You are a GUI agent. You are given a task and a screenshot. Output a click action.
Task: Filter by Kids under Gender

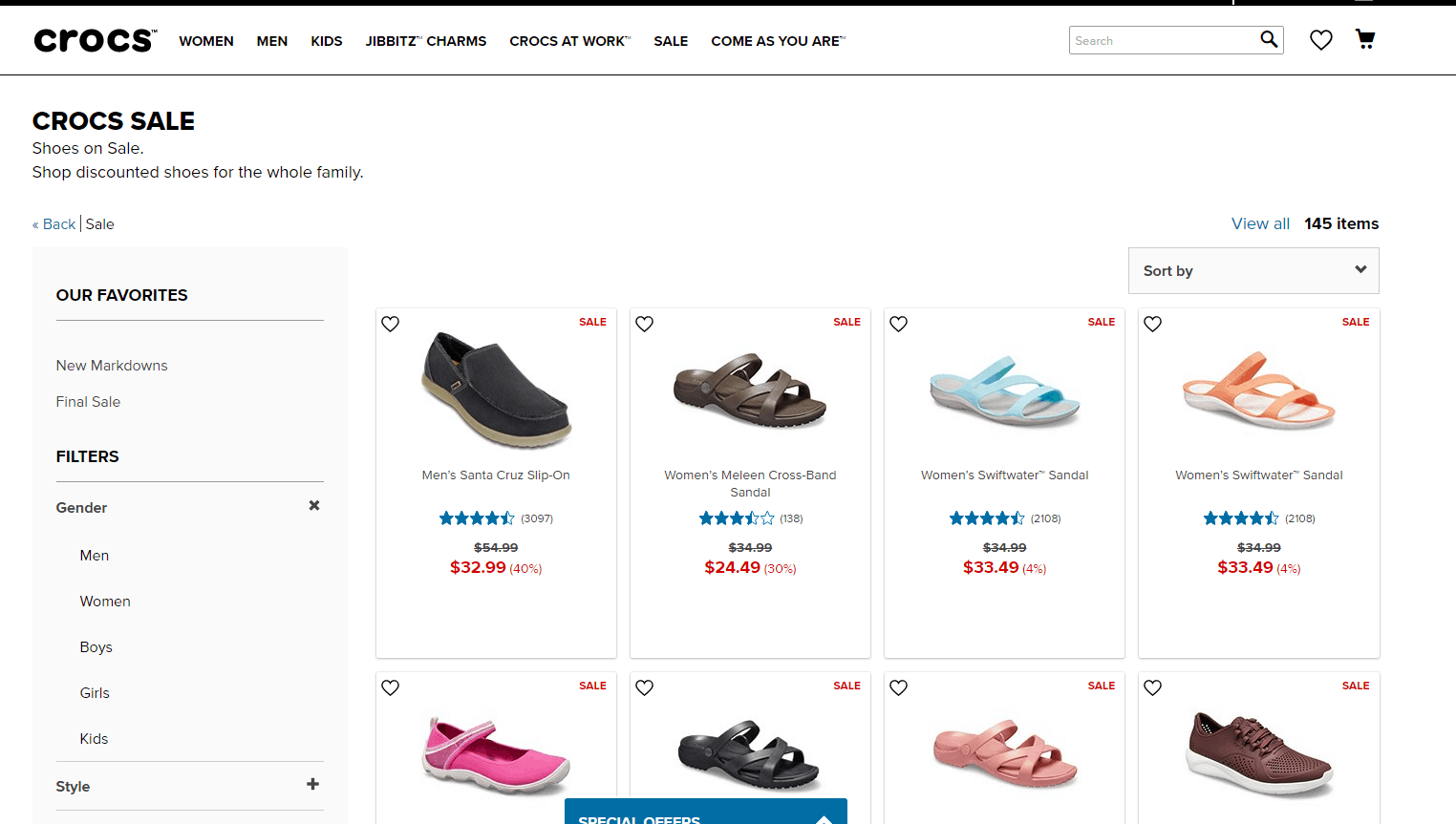click(x=94, y=739)
